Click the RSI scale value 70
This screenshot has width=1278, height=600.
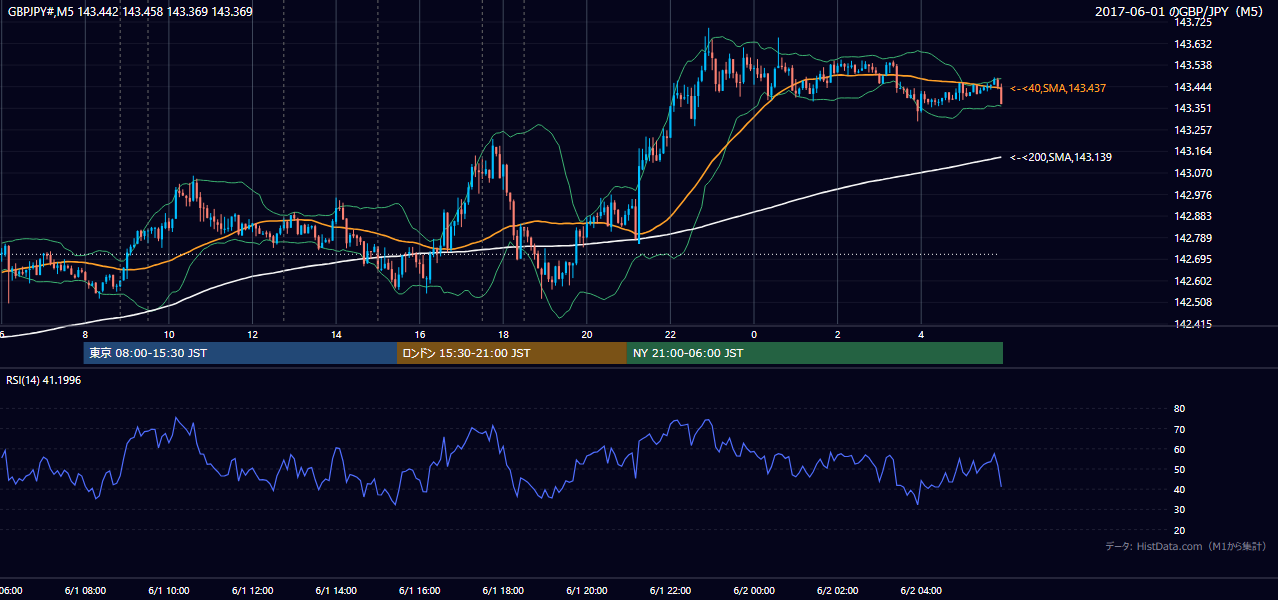pyautogui.click(x=1179, y=429)
